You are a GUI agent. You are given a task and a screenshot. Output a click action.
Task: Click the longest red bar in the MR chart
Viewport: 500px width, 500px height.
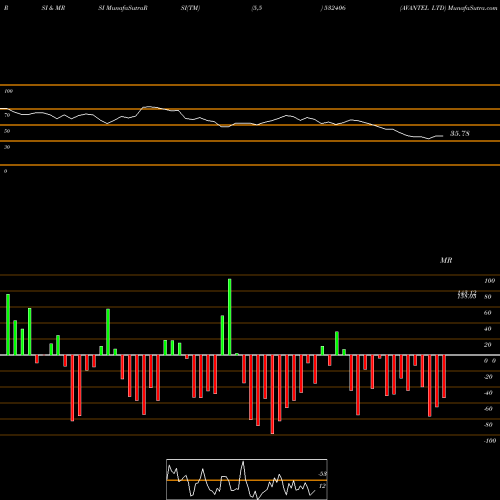click(272, 394)
